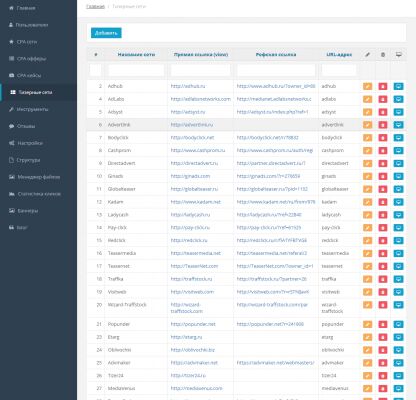Delete the Adsyst row
The image size is (416, 400).
click(383, 112)
